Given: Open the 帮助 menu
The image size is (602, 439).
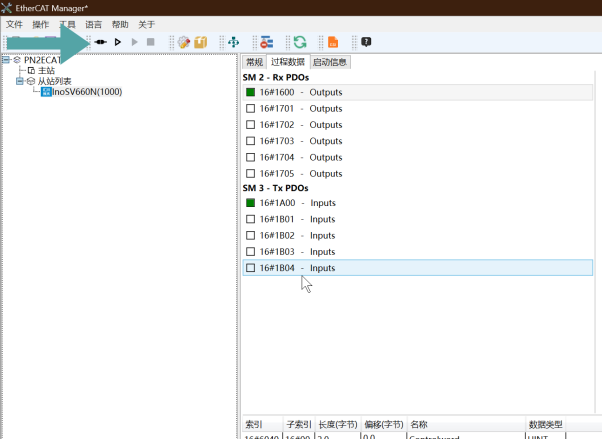Looking at the screenshot, I should pyautogui.click(x=120, y=25).
